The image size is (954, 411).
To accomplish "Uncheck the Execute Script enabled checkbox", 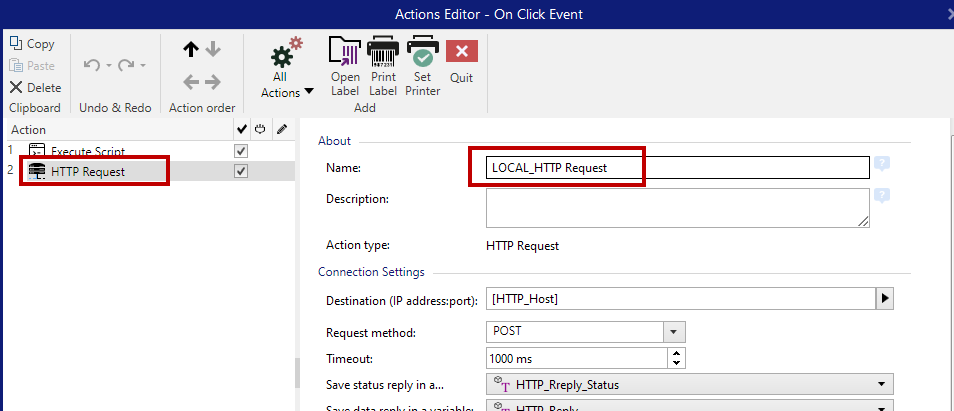I will click(240, 151).
